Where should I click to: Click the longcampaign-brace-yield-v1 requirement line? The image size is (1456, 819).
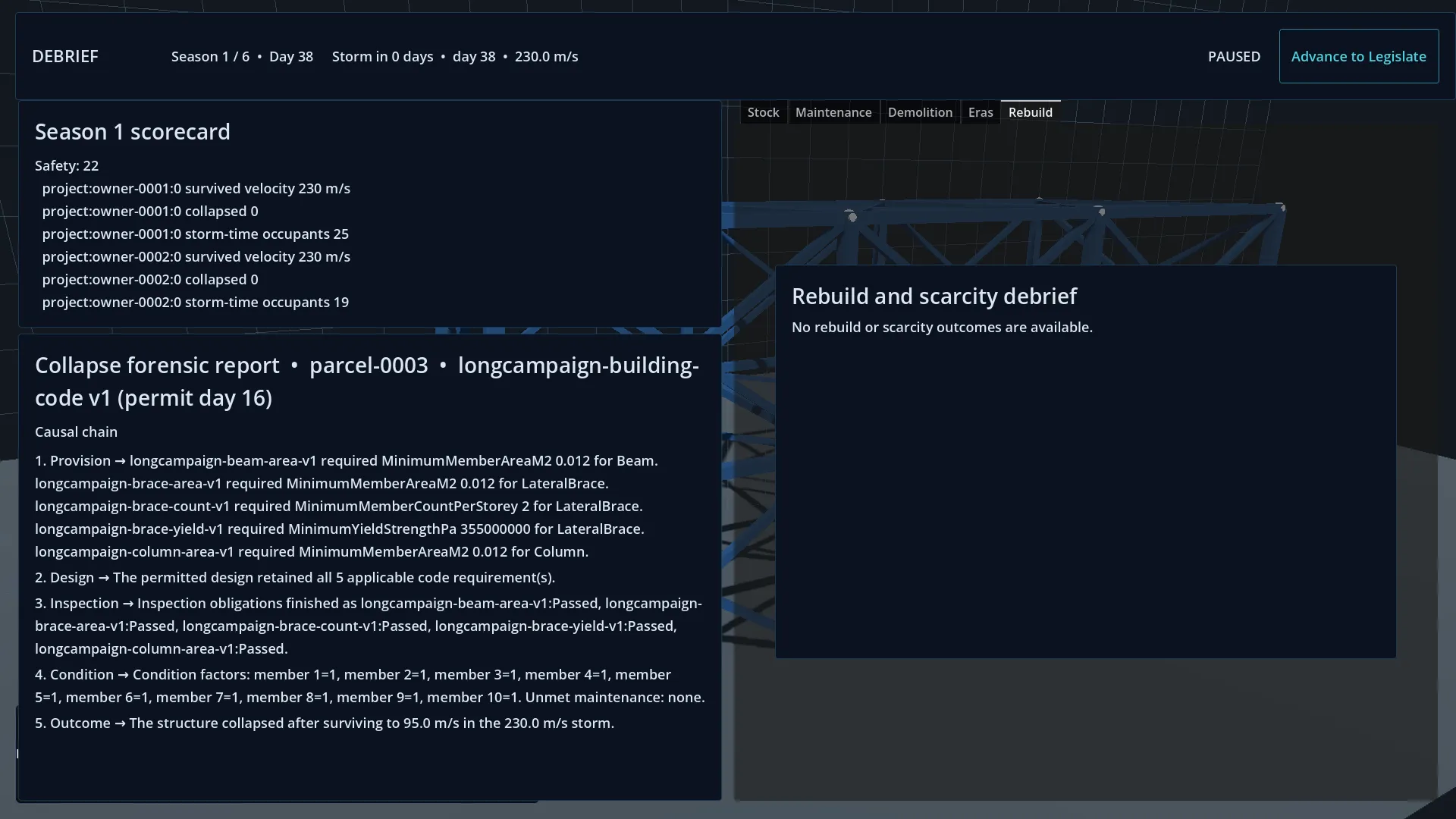click(x=340, y=529)
